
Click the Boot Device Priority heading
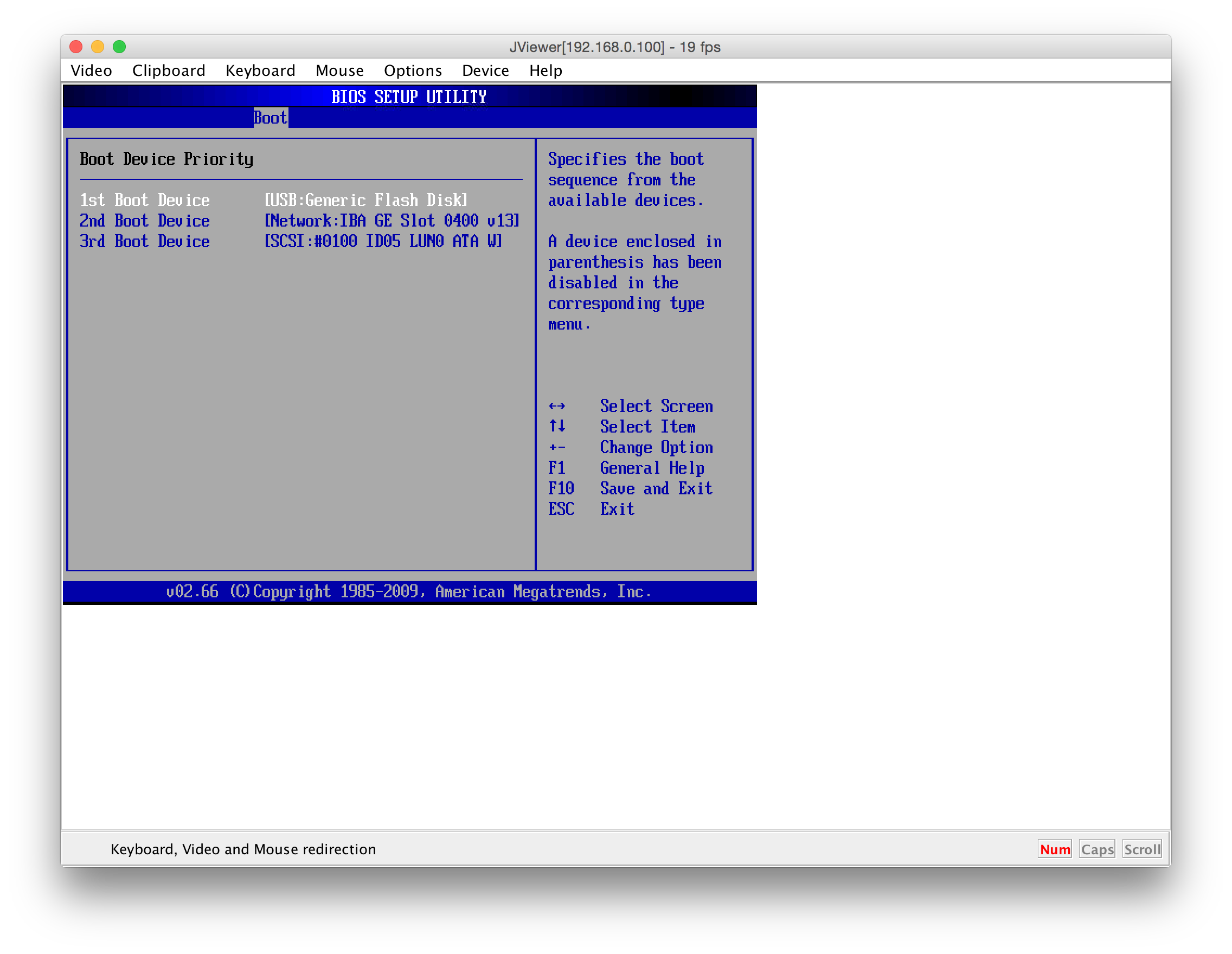pyautogui.click(x=166, y=159)
